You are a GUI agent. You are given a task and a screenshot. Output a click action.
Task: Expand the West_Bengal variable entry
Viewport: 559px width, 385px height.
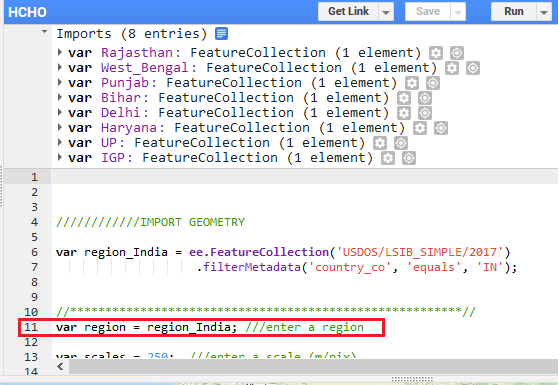pos(60,67)
